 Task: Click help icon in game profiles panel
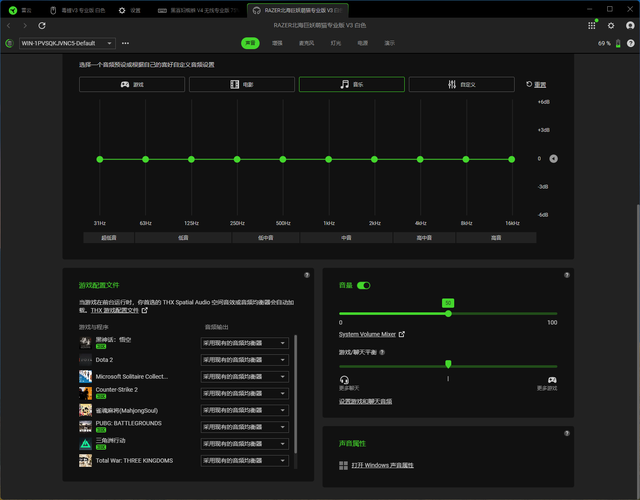point(306,275)
